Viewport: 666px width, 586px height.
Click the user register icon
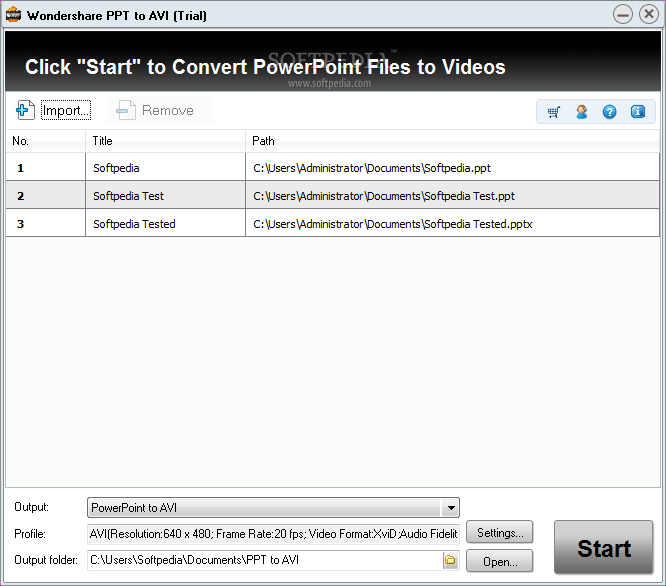(x=581, y=112)
